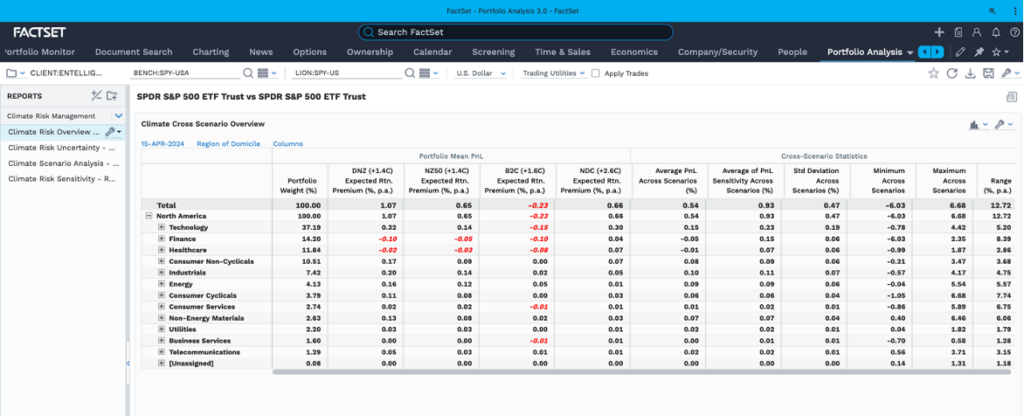Click the add/remove reports icon in Reports panel
This screenshot has height=416, width=1024.
pyautogui.click(x=96, y=96)
